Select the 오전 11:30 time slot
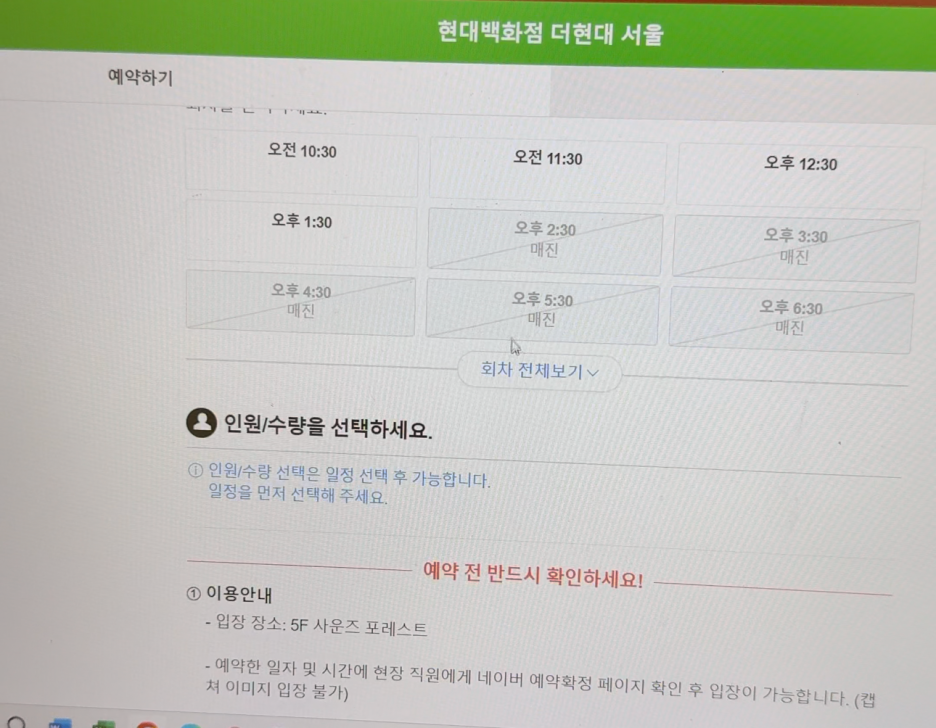The width and height of the screenshot is (936, 728). pyautogui.click(x=547, y=169)
